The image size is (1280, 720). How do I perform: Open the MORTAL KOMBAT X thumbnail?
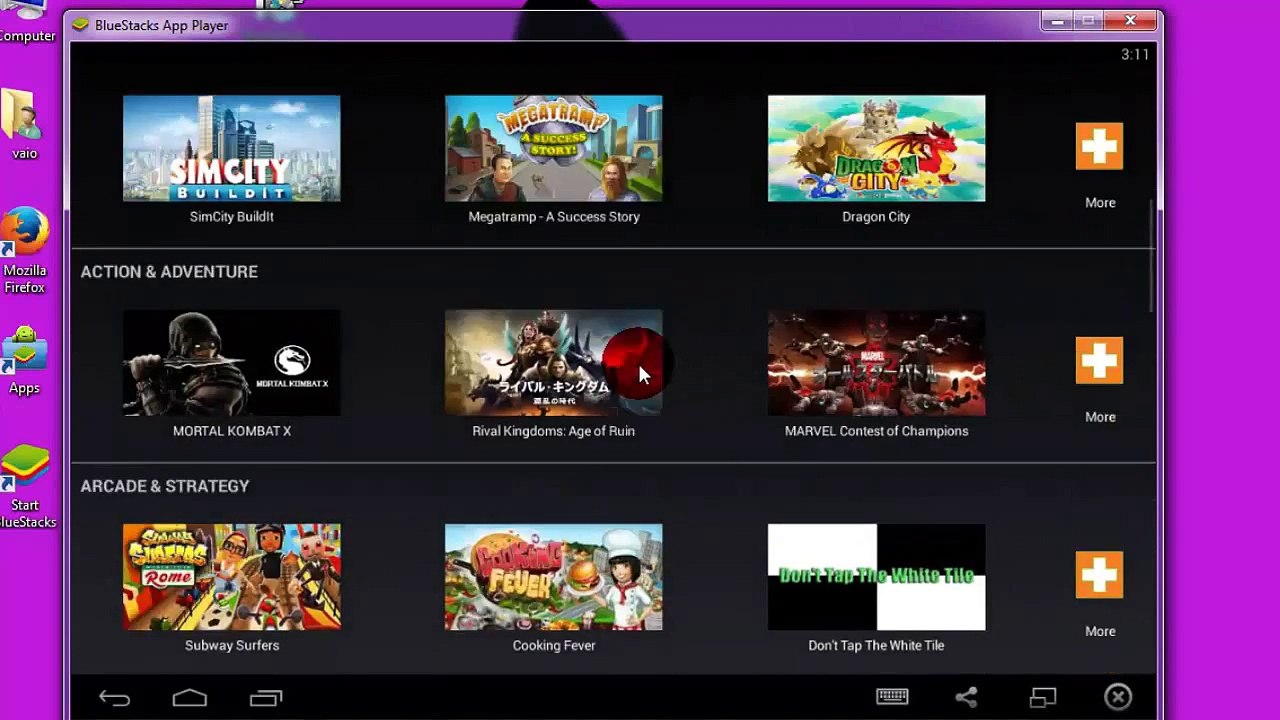231,363
